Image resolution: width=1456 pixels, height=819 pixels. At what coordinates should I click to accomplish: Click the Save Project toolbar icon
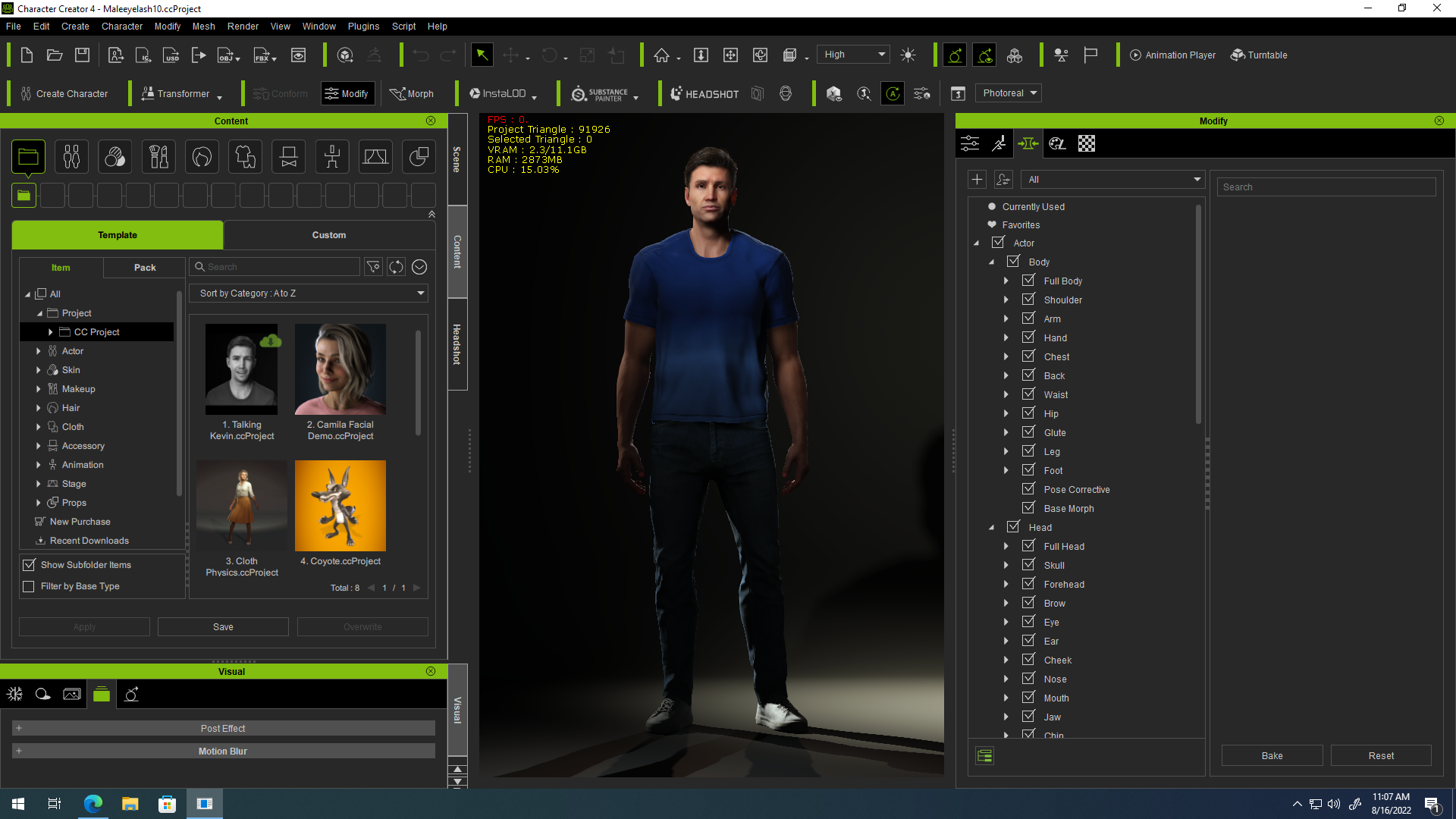click(82, 55)
